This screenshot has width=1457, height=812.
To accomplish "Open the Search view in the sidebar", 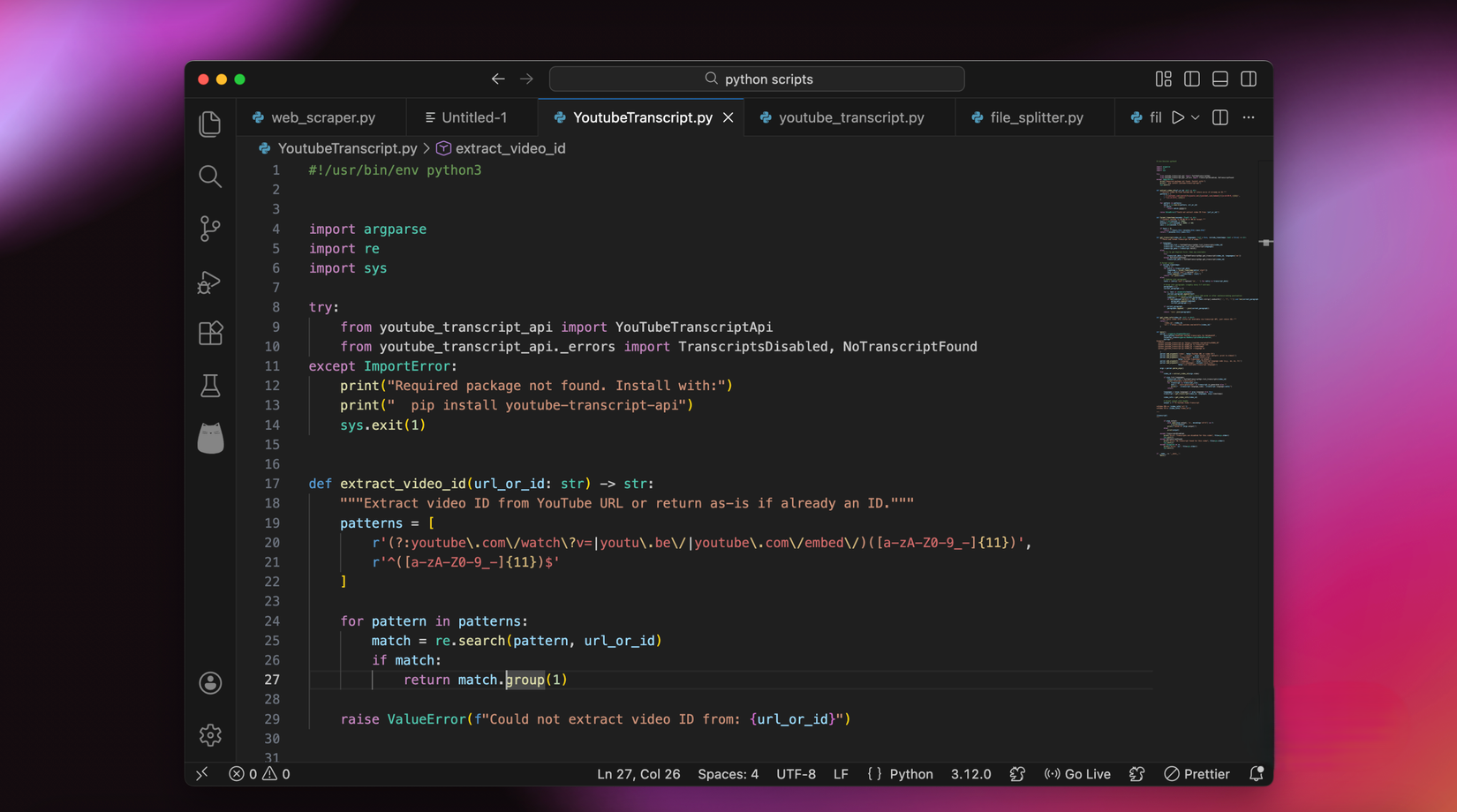I will 210,176.
